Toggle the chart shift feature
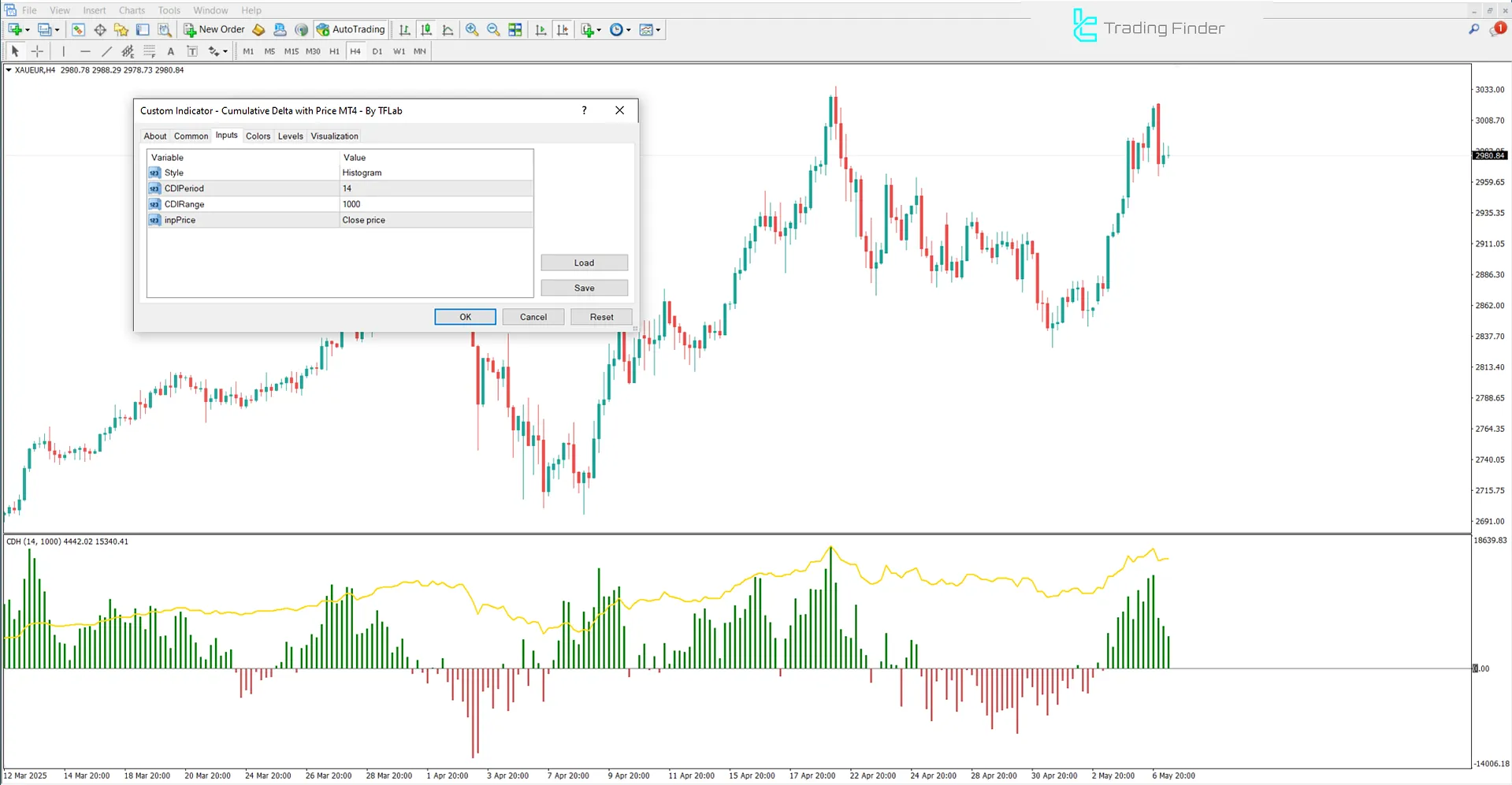This screenshot has height=785, width=1512. tap(563, 29)
